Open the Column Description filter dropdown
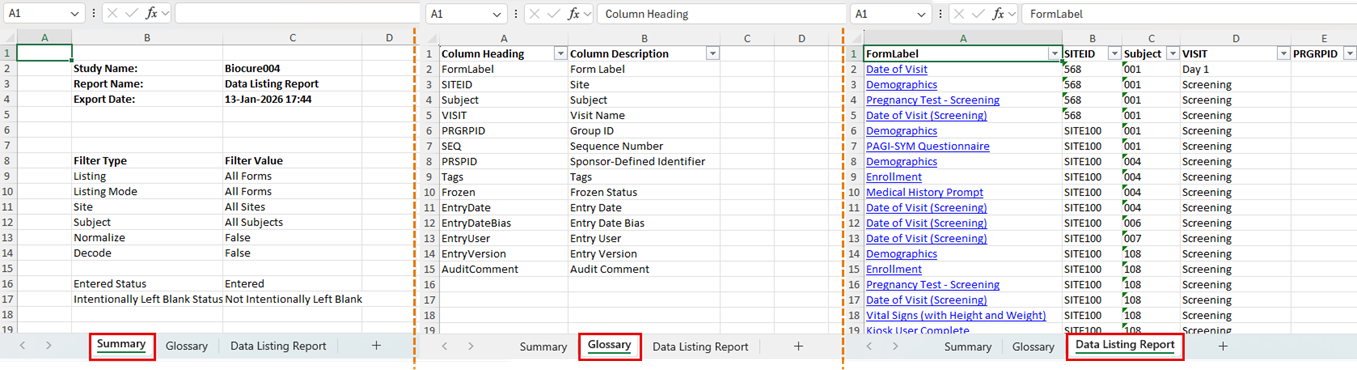The width and height of the screenshot is (1357, 370). click(x=712, y=54)
